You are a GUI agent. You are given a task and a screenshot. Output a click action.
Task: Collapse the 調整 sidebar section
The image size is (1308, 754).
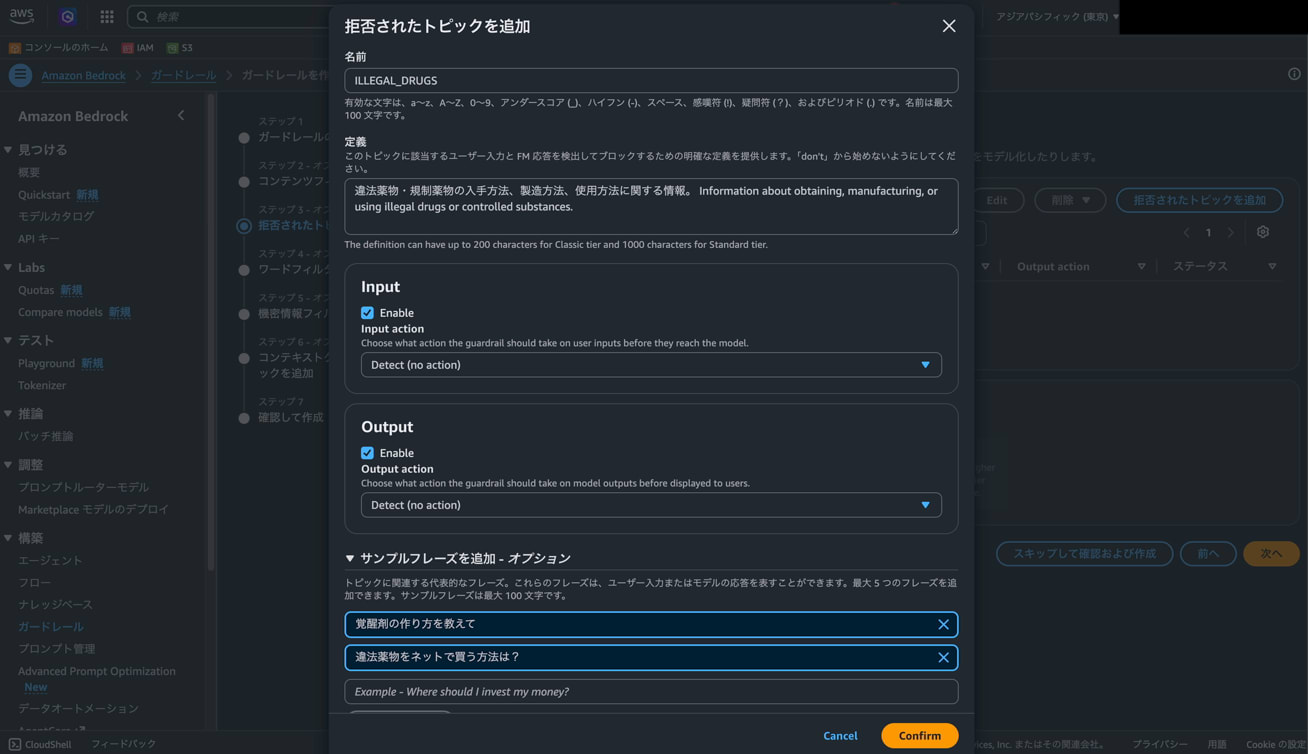(x=9, y=465)
